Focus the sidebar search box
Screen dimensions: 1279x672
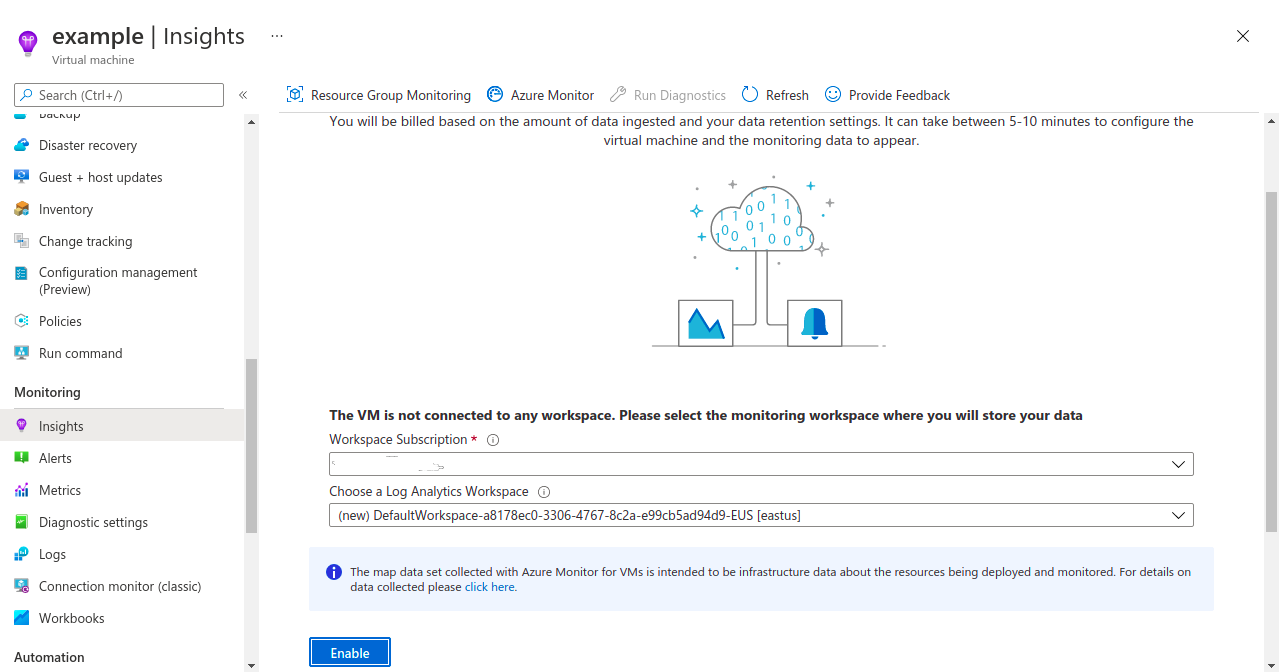point(119,95)
